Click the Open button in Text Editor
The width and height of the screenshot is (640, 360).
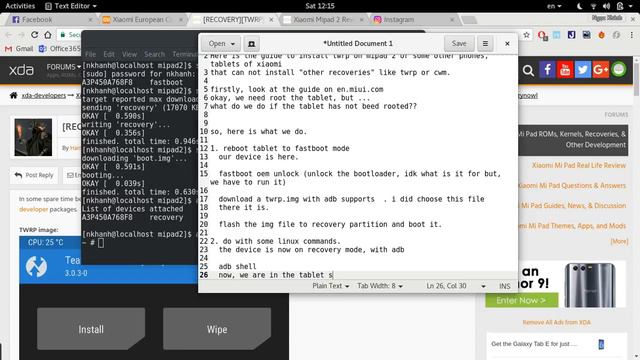pyautogui.click(x=221, y=43)
